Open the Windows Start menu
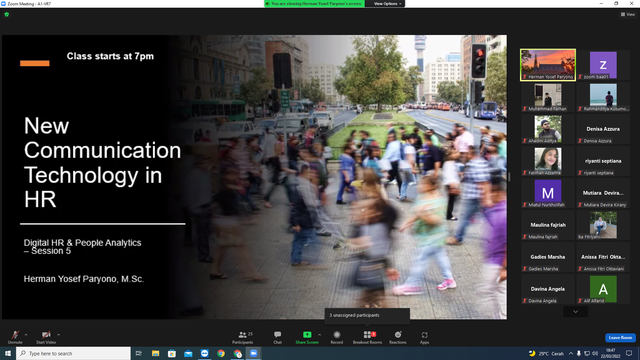This screenshot has width=640, height=360. pos(8,353)
